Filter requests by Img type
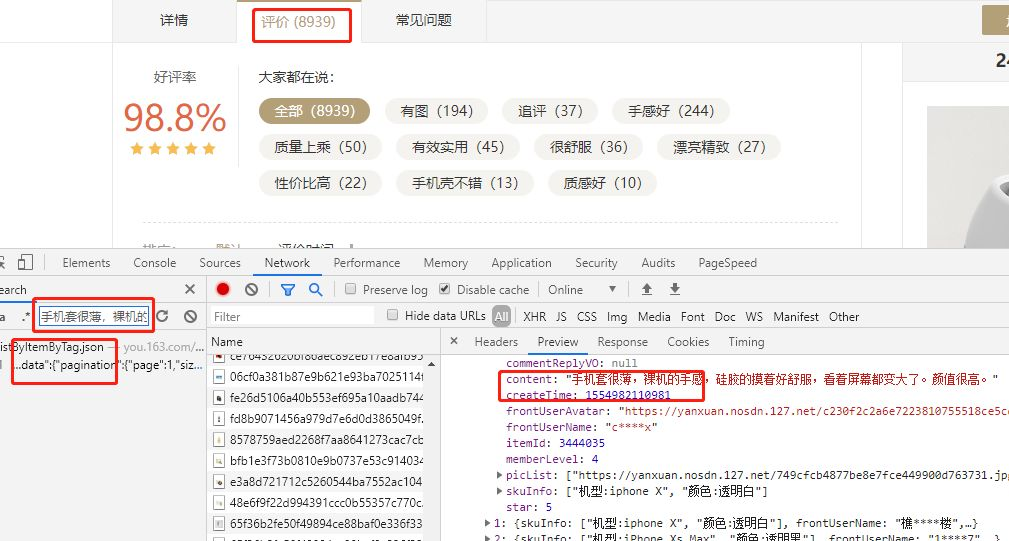The width and height of the screenshot is (1009, 541). point(616,316)
